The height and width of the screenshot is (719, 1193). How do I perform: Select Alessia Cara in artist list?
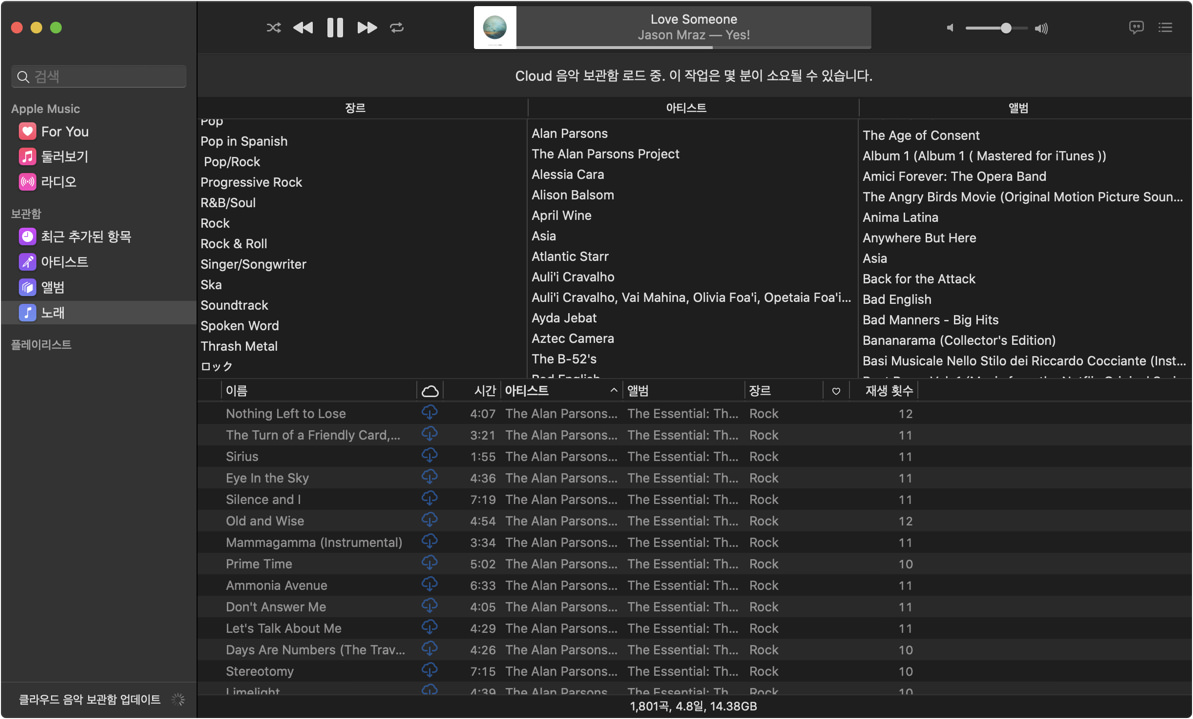(568, 174)
